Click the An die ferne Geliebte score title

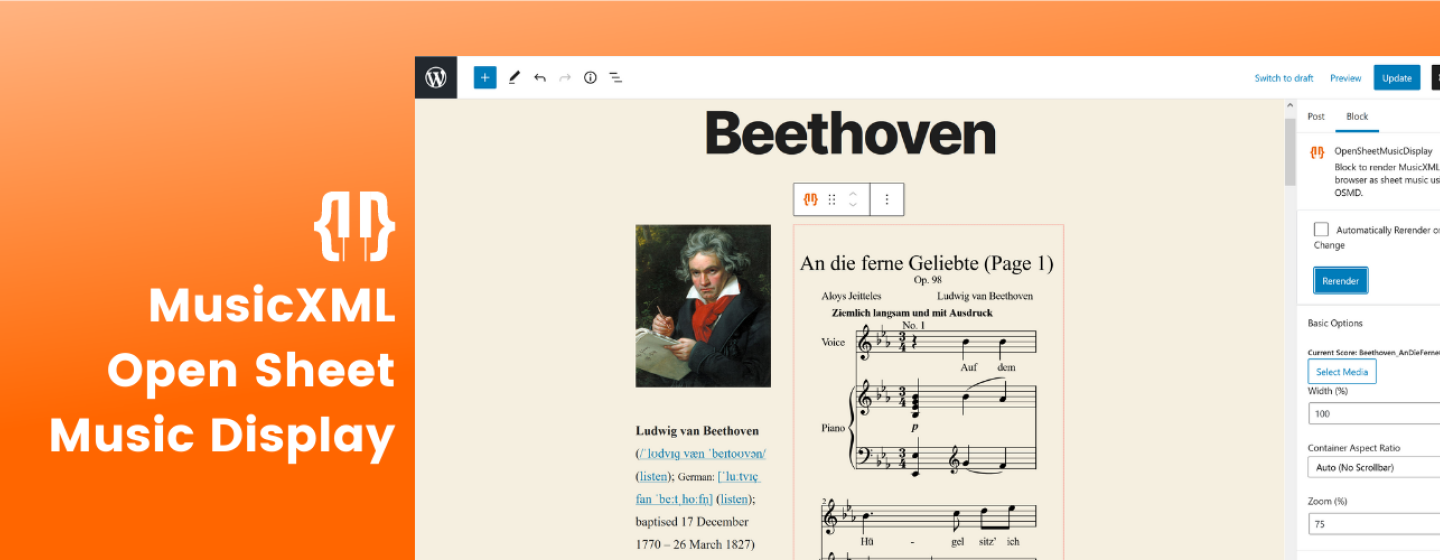927,263
